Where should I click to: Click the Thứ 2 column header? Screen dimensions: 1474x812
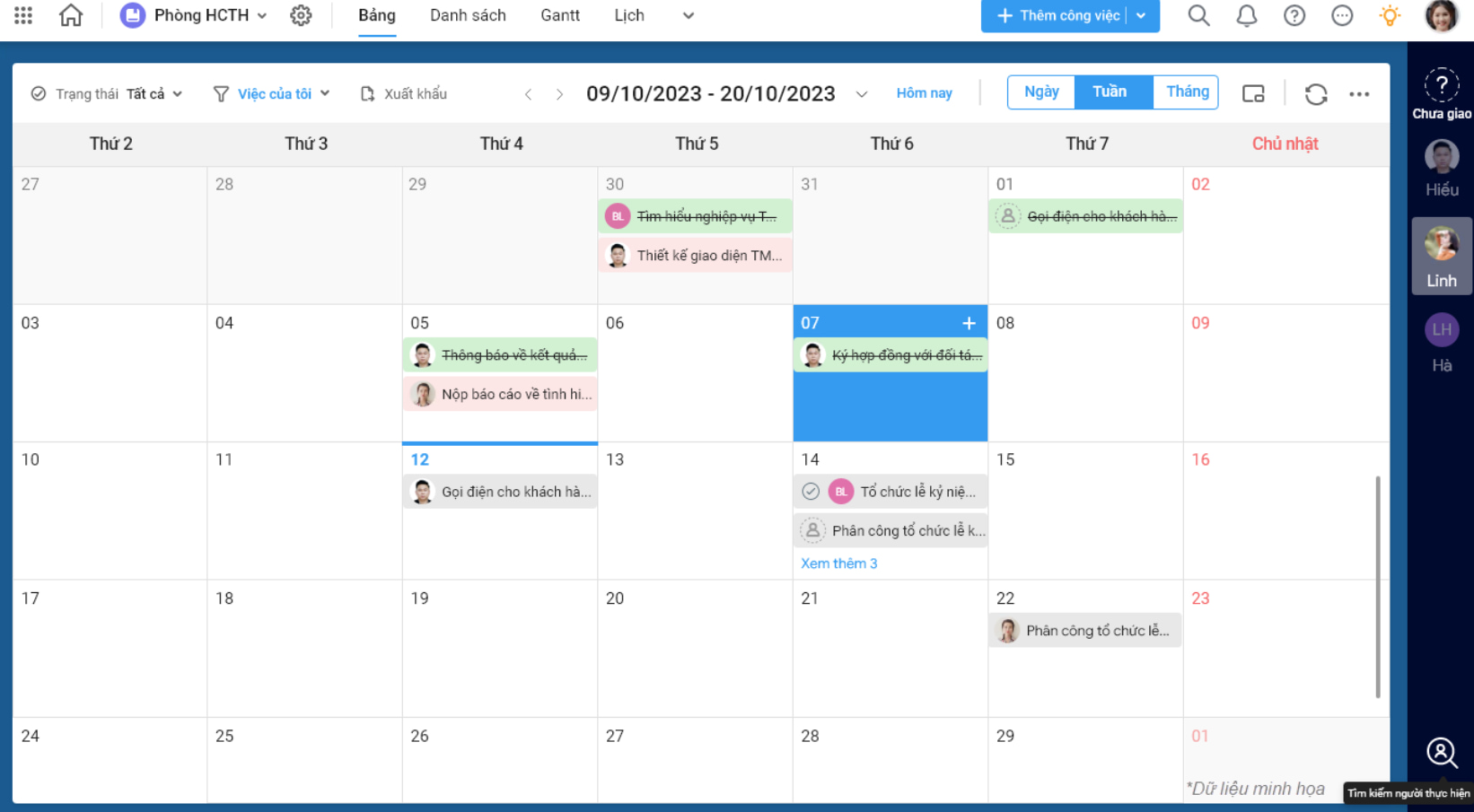(110, 144)
